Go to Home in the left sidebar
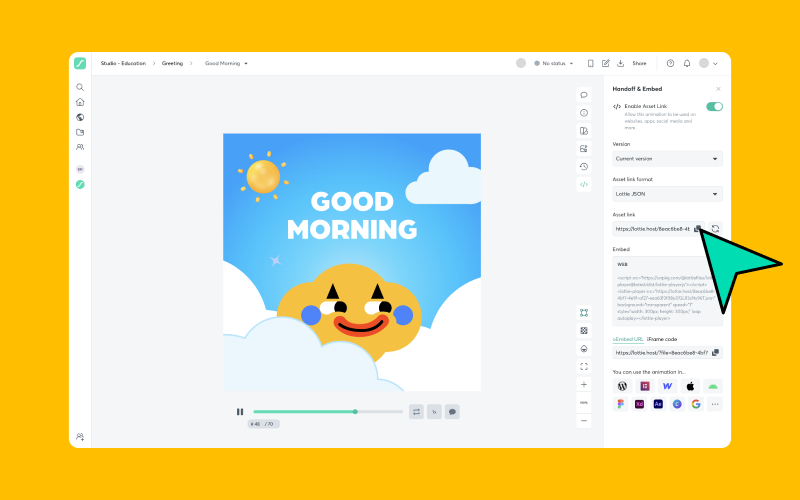Viewport: 800px width, 500px height. 80,102
